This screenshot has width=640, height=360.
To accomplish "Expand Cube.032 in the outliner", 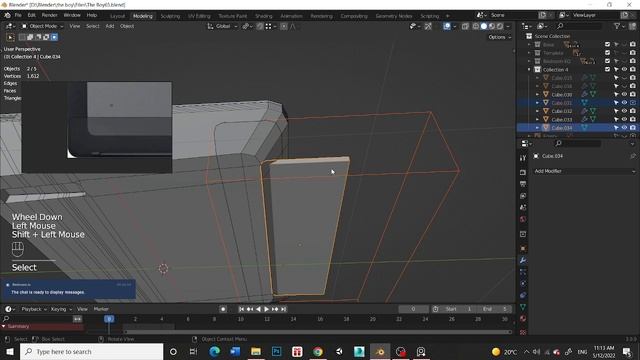I will click(538, 111).
